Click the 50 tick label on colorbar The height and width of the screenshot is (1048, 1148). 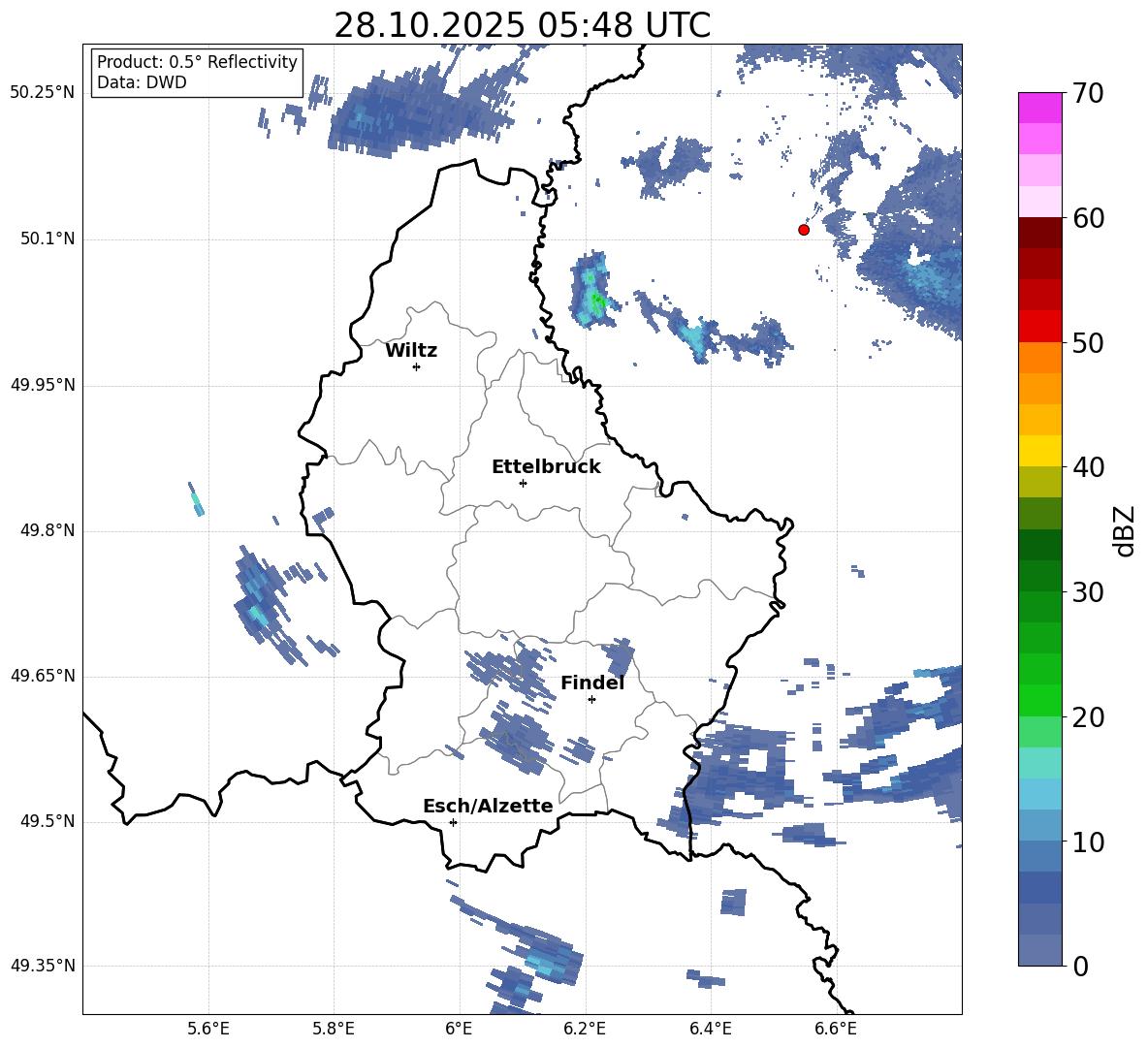click(1088, 342)
